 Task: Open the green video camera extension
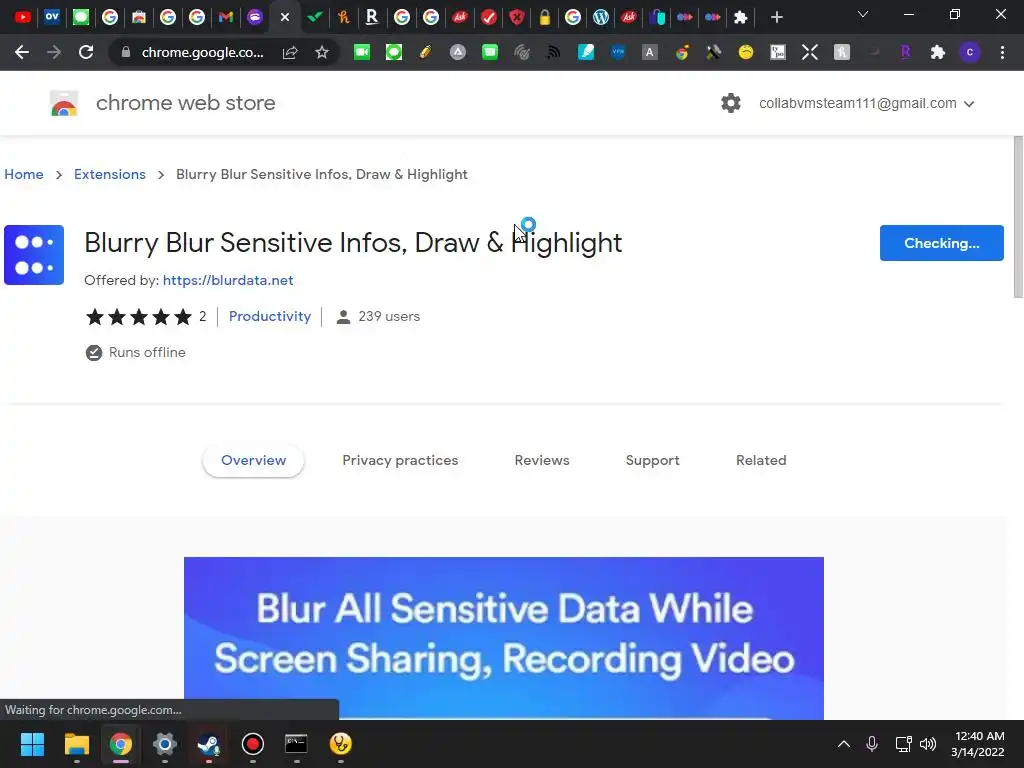(362, 52)
